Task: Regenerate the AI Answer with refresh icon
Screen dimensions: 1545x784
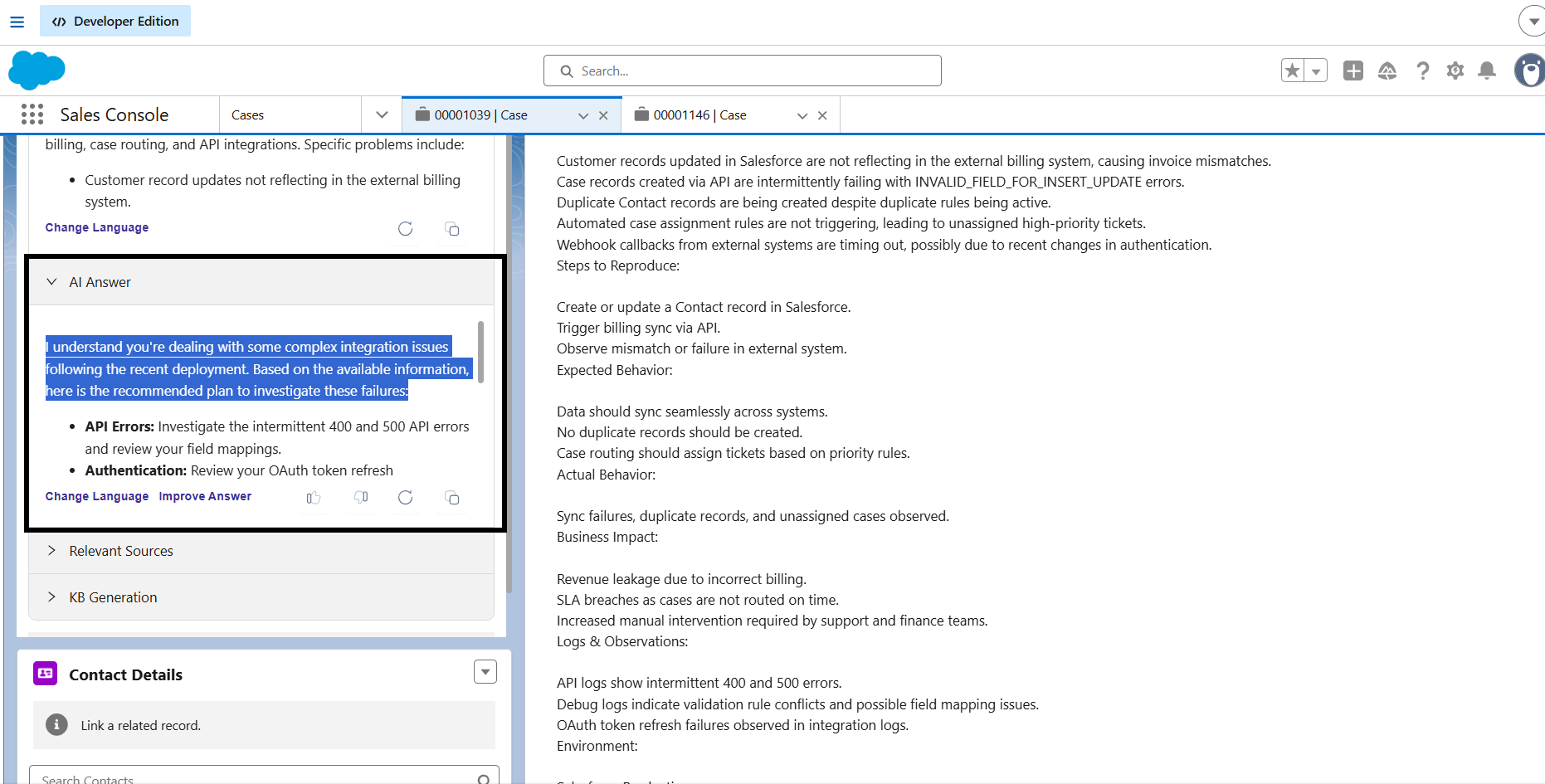Action: pos(405,497)
